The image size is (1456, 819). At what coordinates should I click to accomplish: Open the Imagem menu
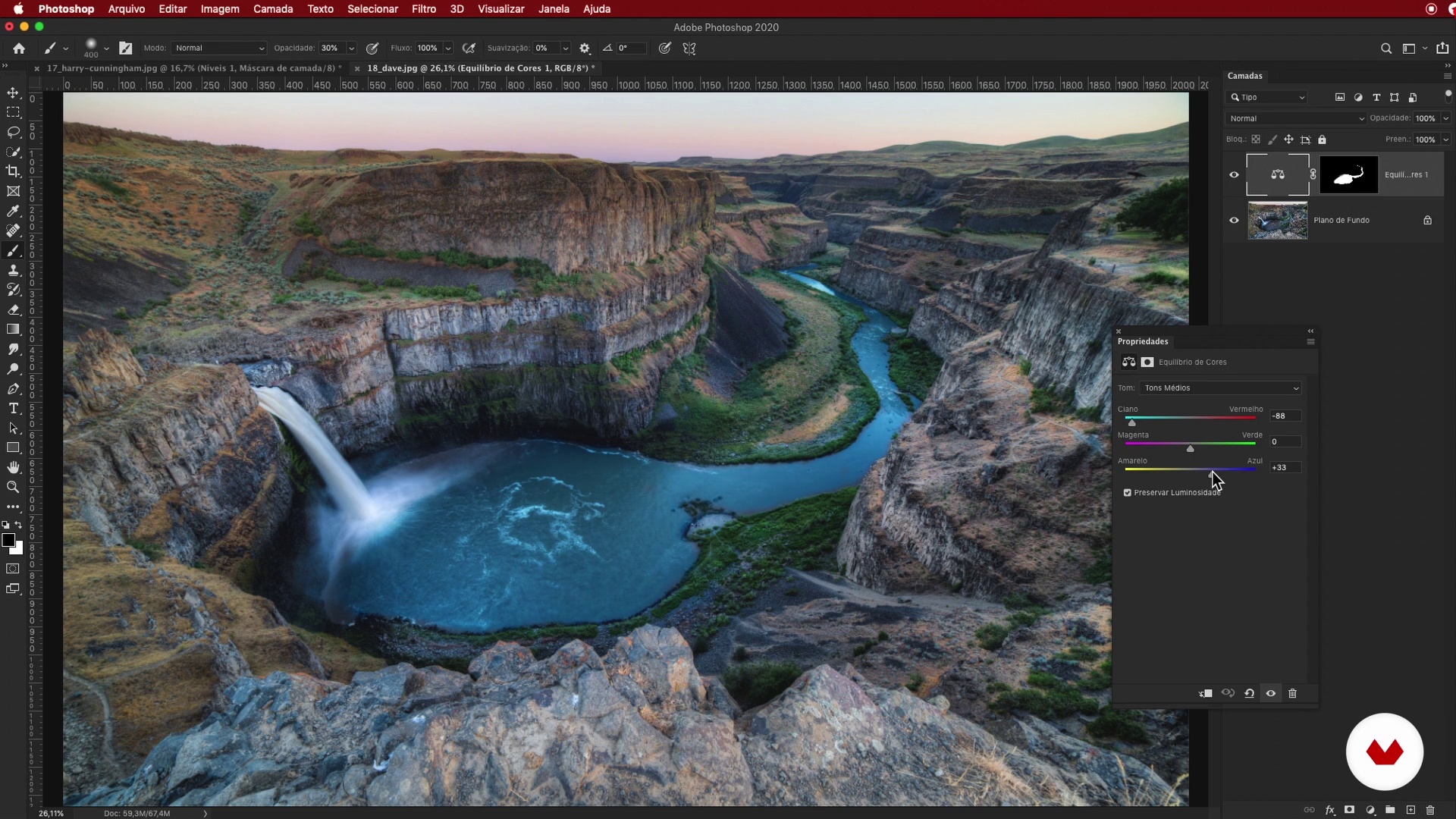220,9
